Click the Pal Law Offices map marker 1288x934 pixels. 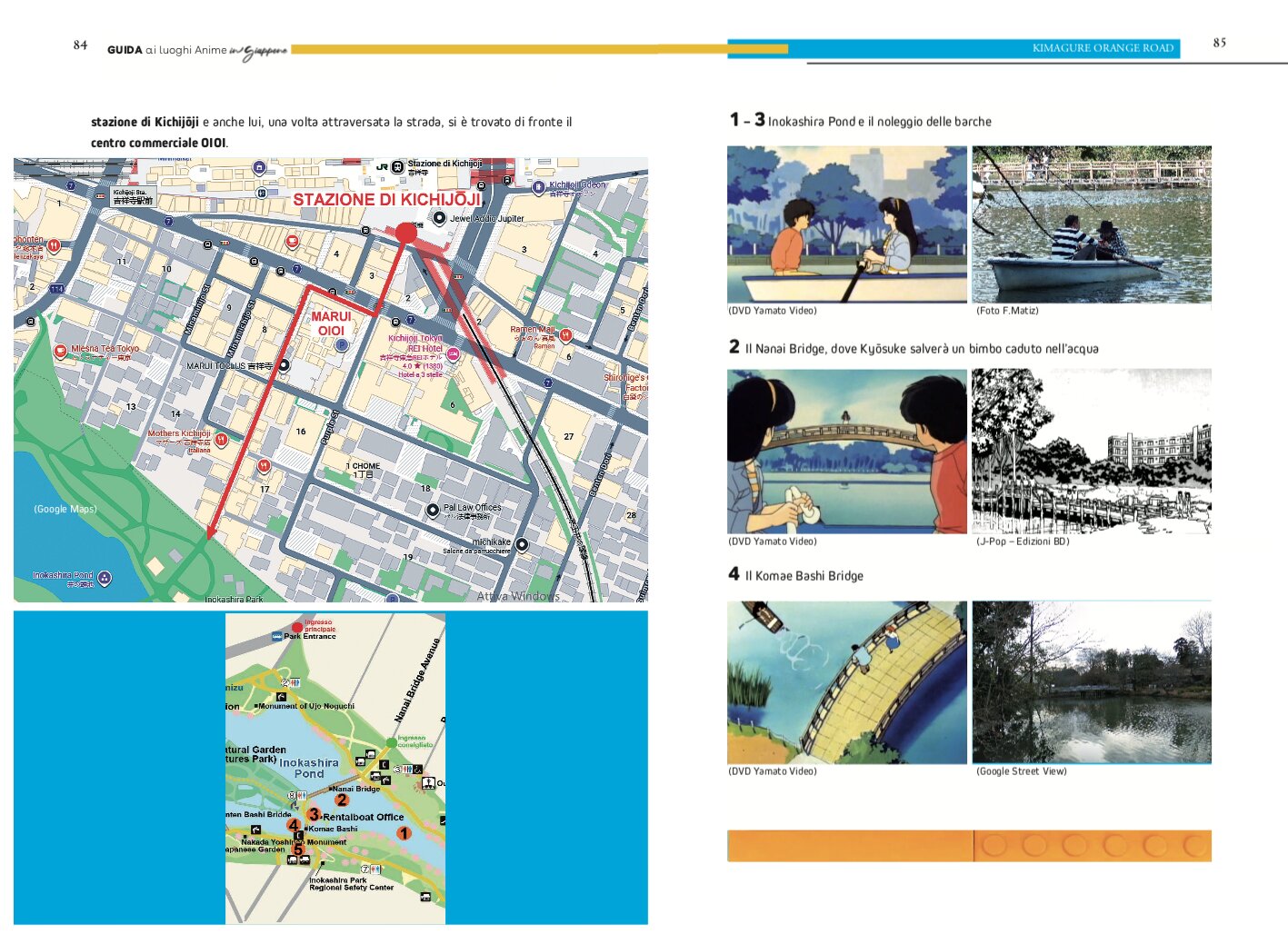(x=433, y=510)
